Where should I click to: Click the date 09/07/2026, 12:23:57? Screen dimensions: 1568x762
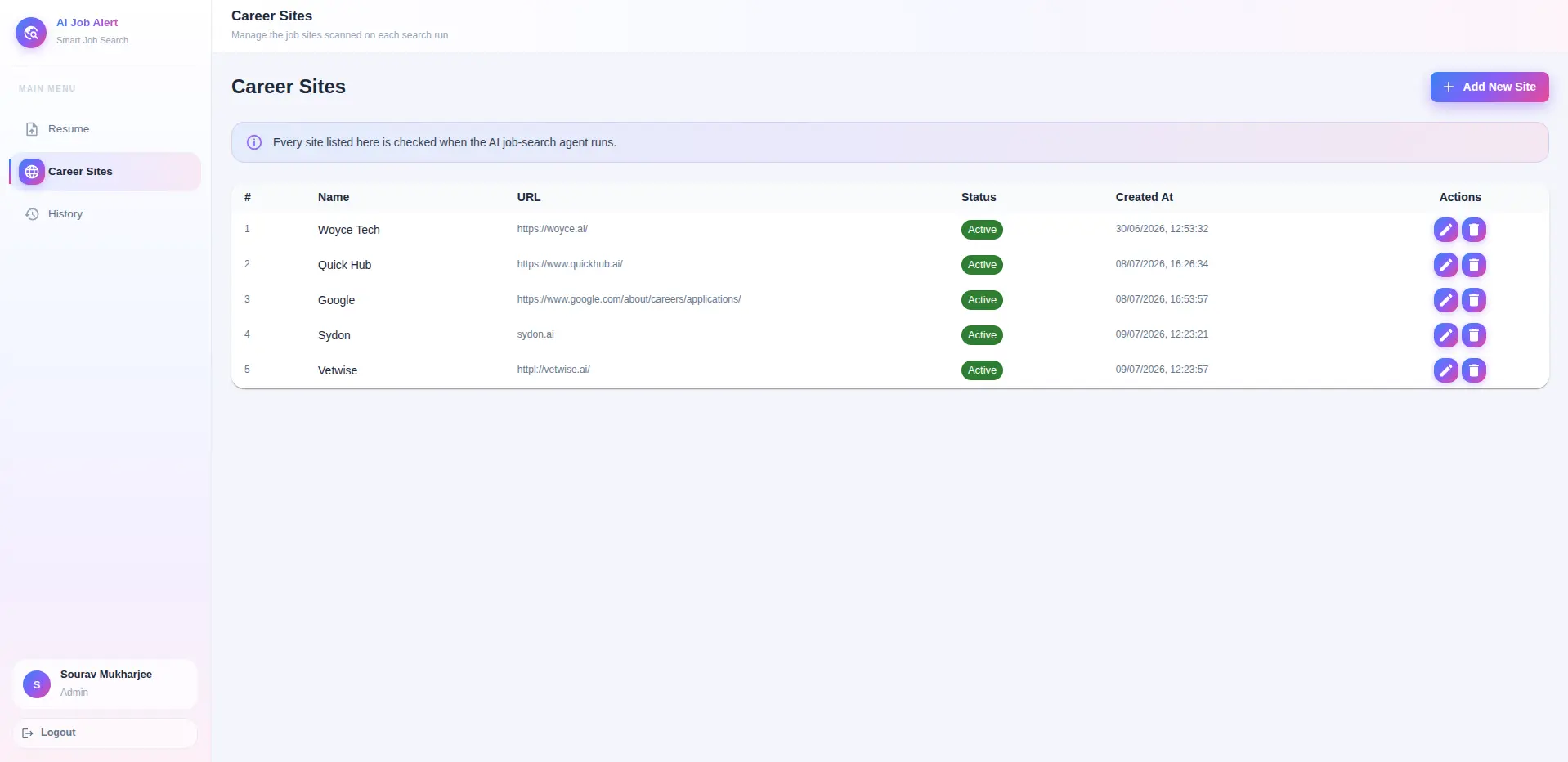click(1162, 370)
